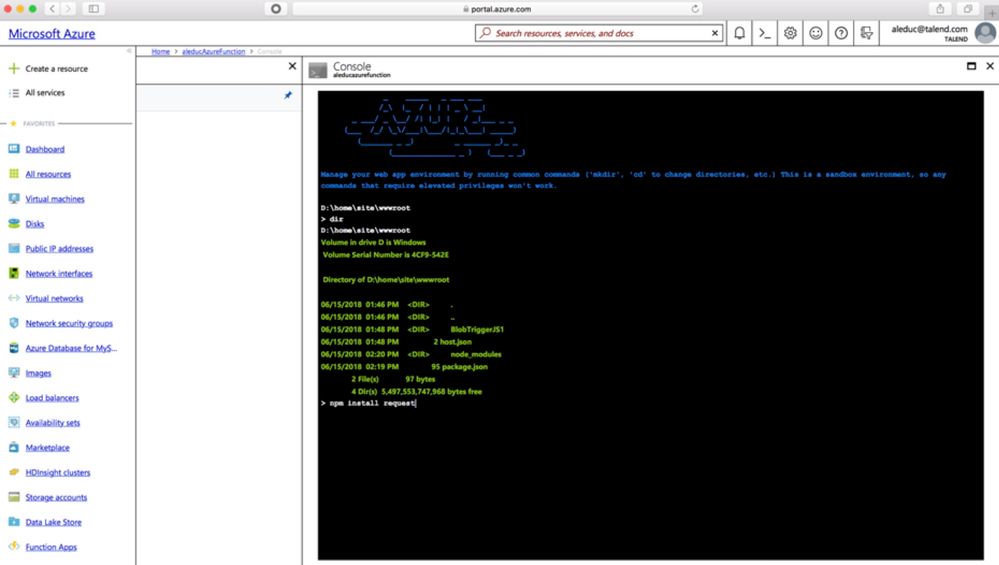Open Load balancers link
Image resolution: width=999 pixels, height=565 pixels.
coord(52,397)
